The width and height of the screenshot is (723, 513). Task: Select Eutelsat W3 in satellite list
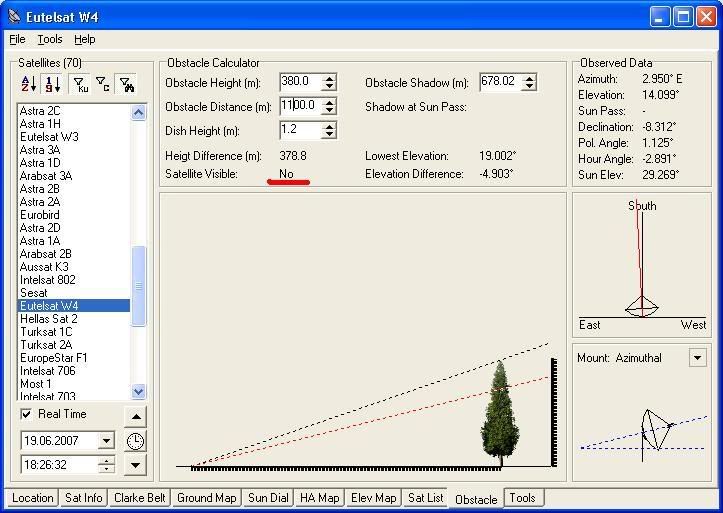coord(74,137)
